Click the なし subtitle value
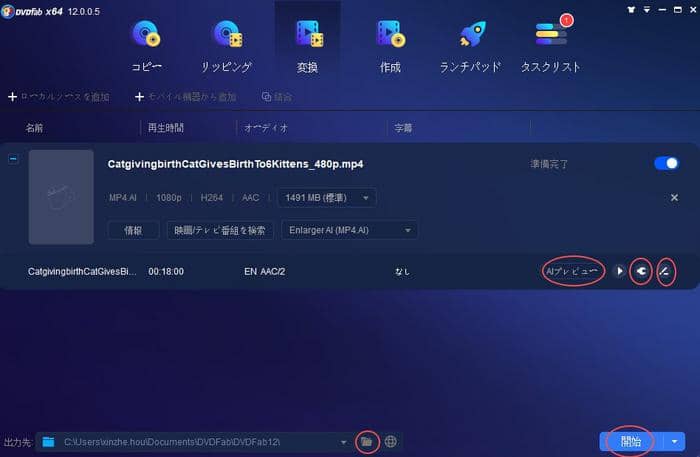The height and width of the screenshot is (457, 700). (x=402, y=271)
